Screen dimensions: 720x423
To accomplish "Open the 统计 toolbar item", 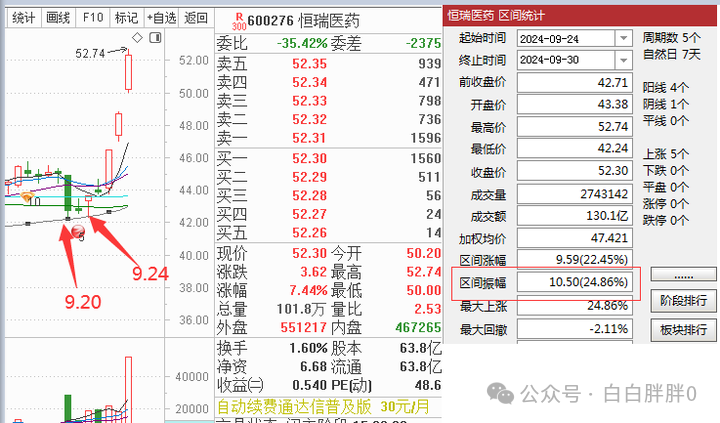I will pos(23,18).
